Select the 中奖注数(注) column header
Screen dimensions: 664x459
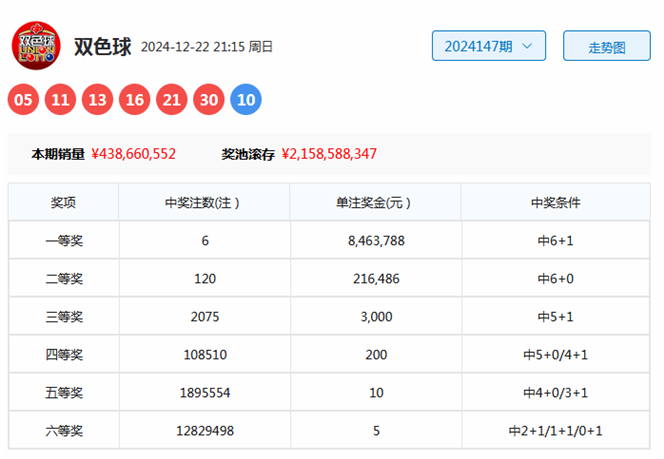(x=204, y=203)
